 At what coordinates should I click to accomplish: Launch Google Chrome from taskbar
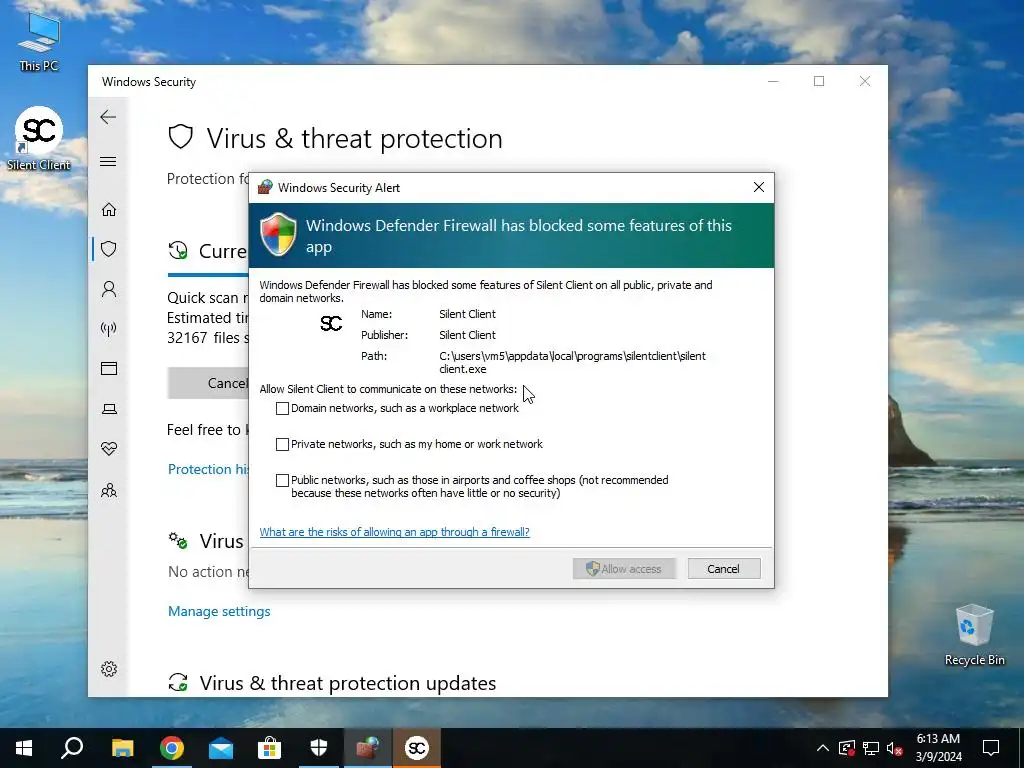point(171,748)
